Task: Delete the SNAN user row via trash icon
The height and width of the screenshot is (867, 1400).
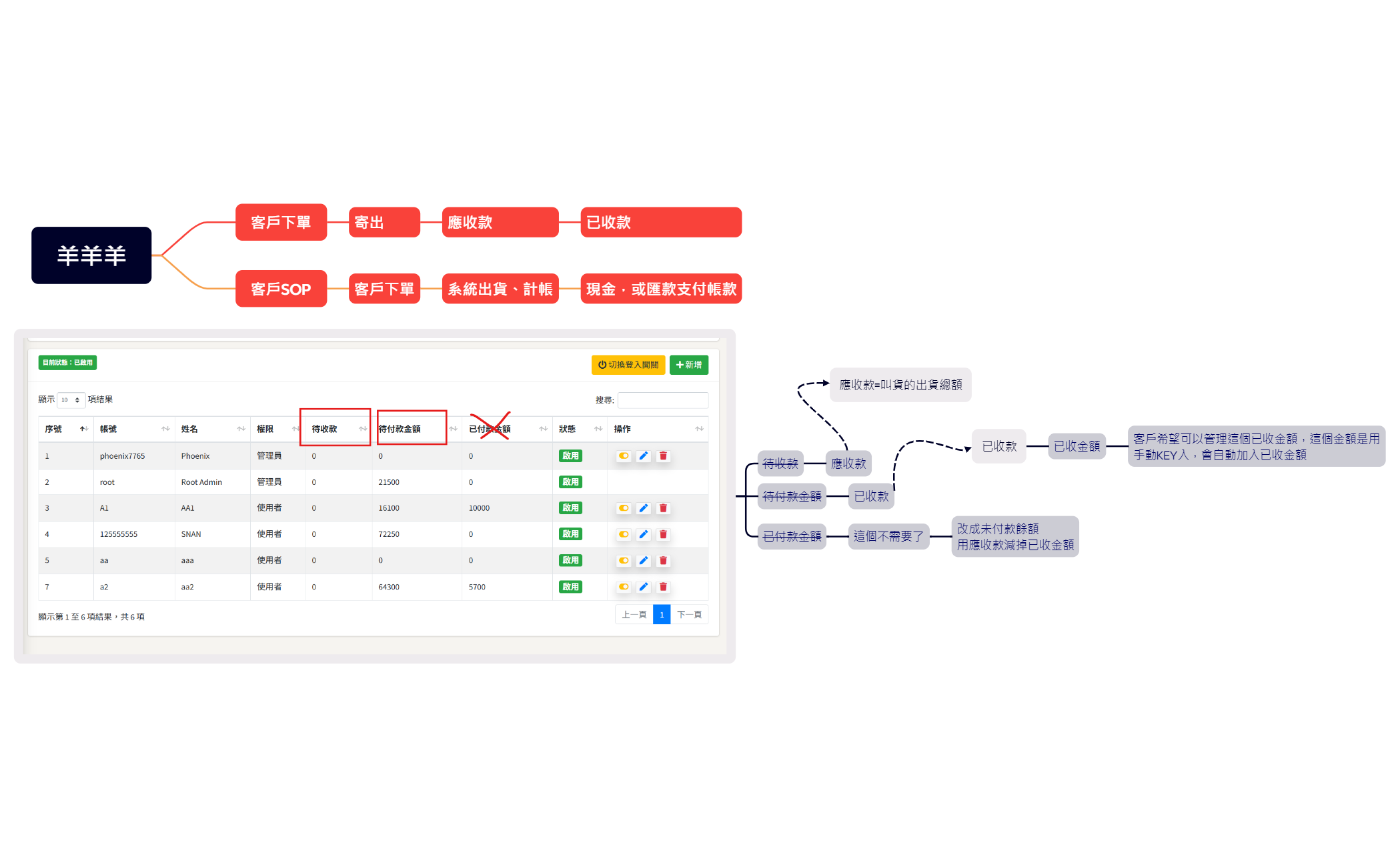Action: click(x=663, y=534)
